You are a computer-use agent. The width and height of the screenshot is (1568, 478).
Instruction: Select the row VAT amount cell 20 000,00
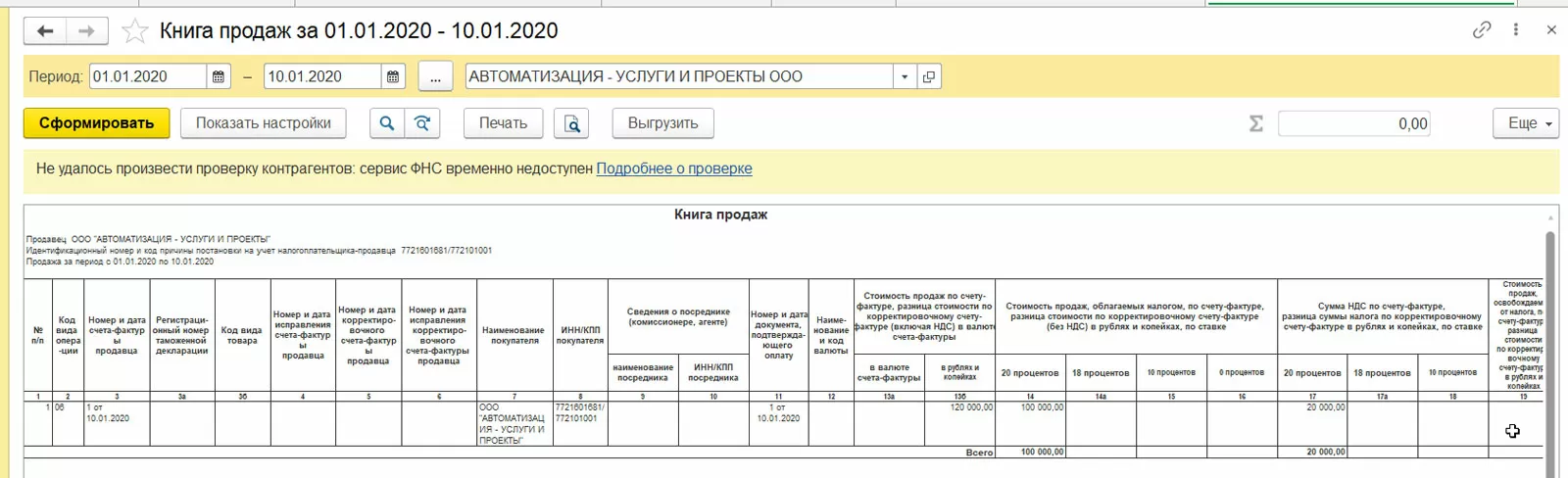[1312, 424]
